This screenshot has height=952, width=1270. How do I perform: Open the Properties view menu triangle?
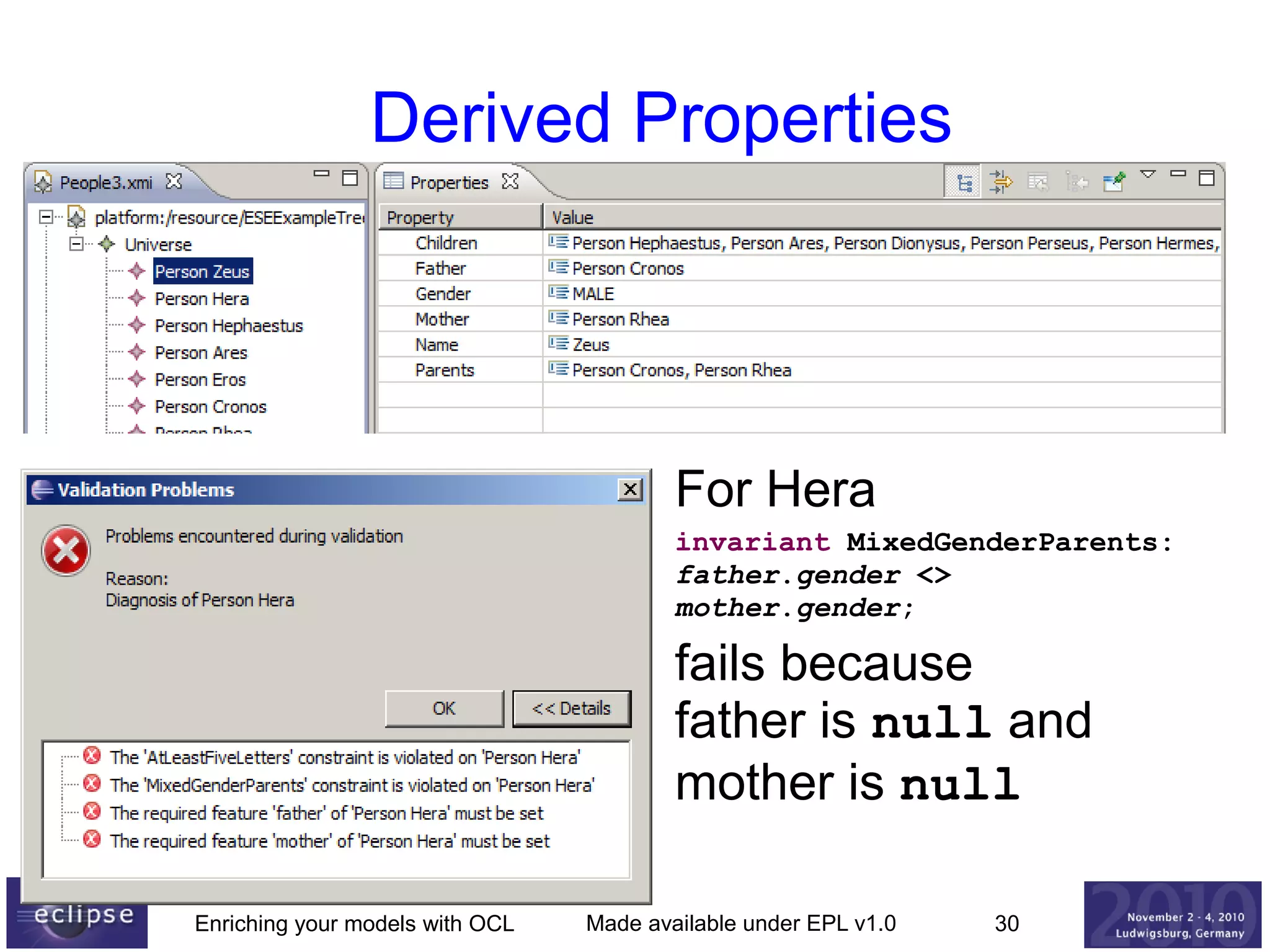point(1148,174)
